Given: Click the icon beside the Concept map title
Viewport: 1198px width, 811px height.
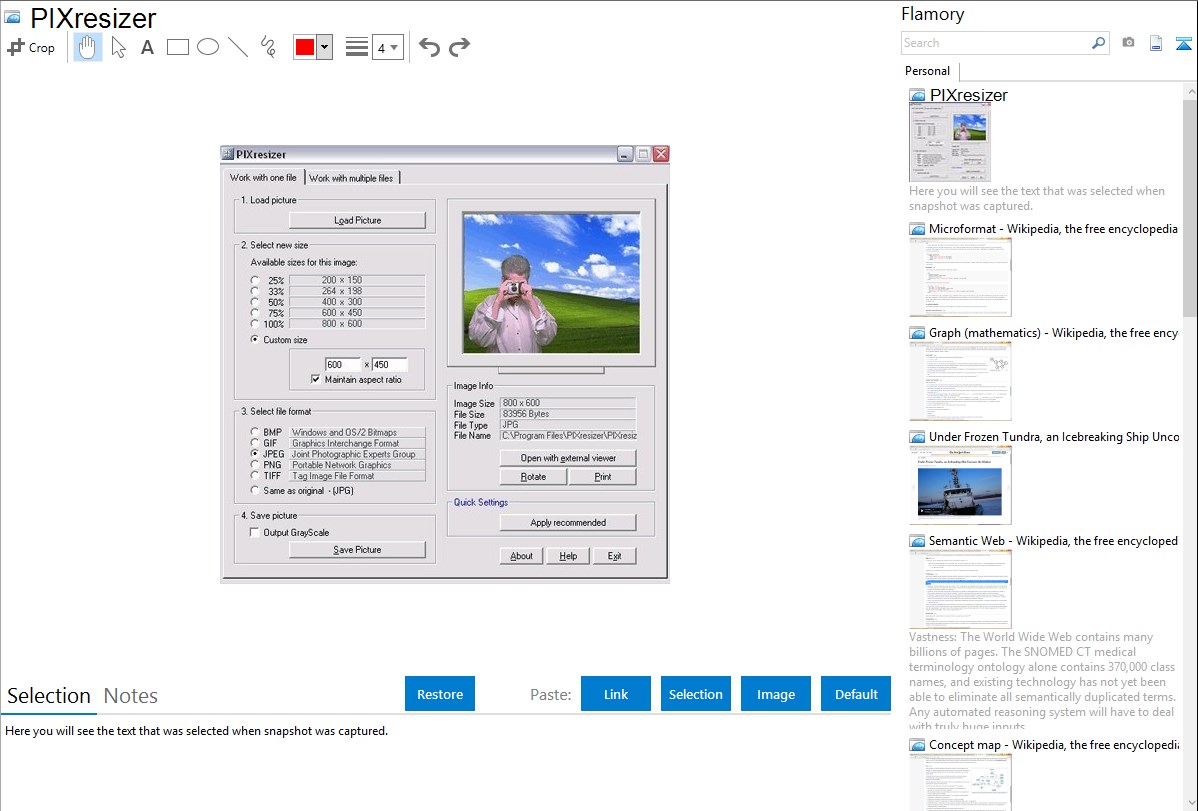Looking at the screenshot, I should 917,745.
